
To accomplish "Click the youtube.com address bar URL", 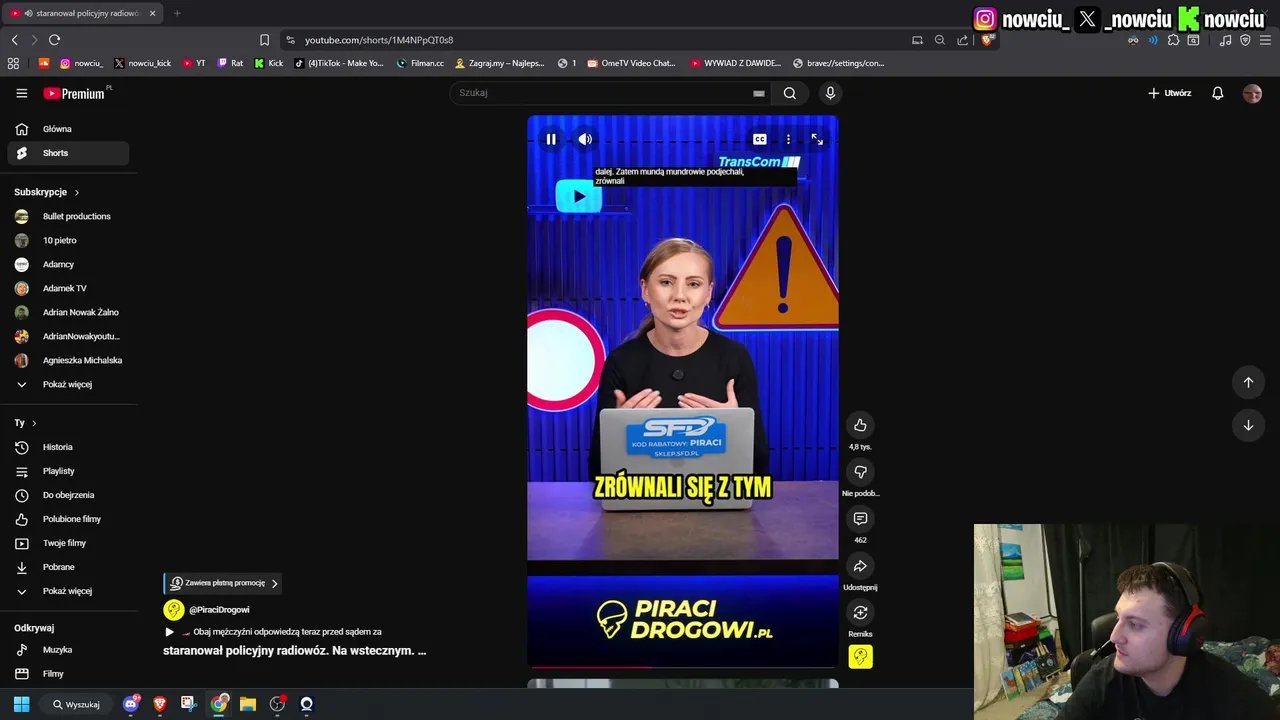I will point(379,40).
